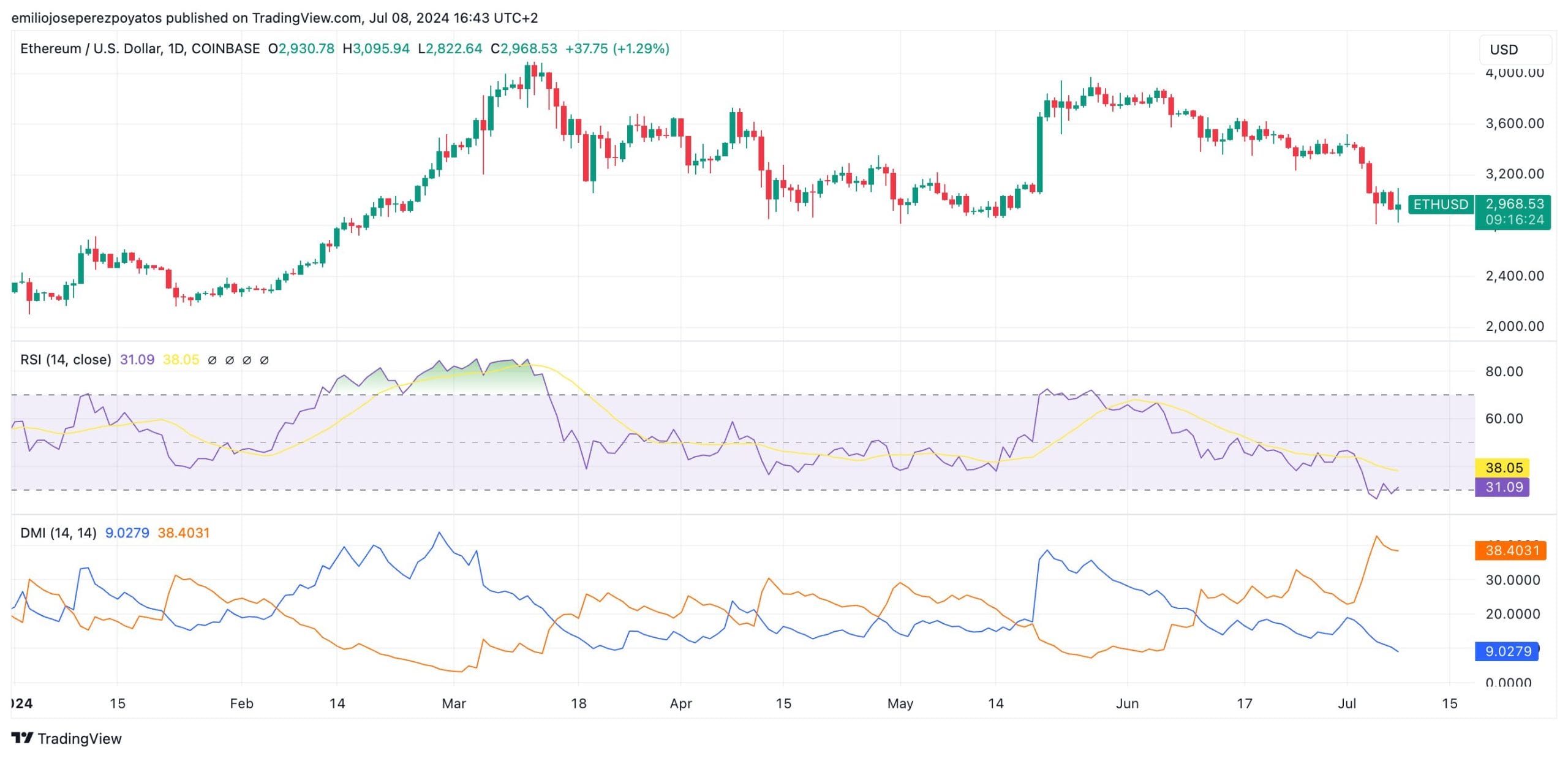This screenshot has height=758, width=1568.
Task: Click the blue 9.0279 DMI legend value
Action: [127, 533]
